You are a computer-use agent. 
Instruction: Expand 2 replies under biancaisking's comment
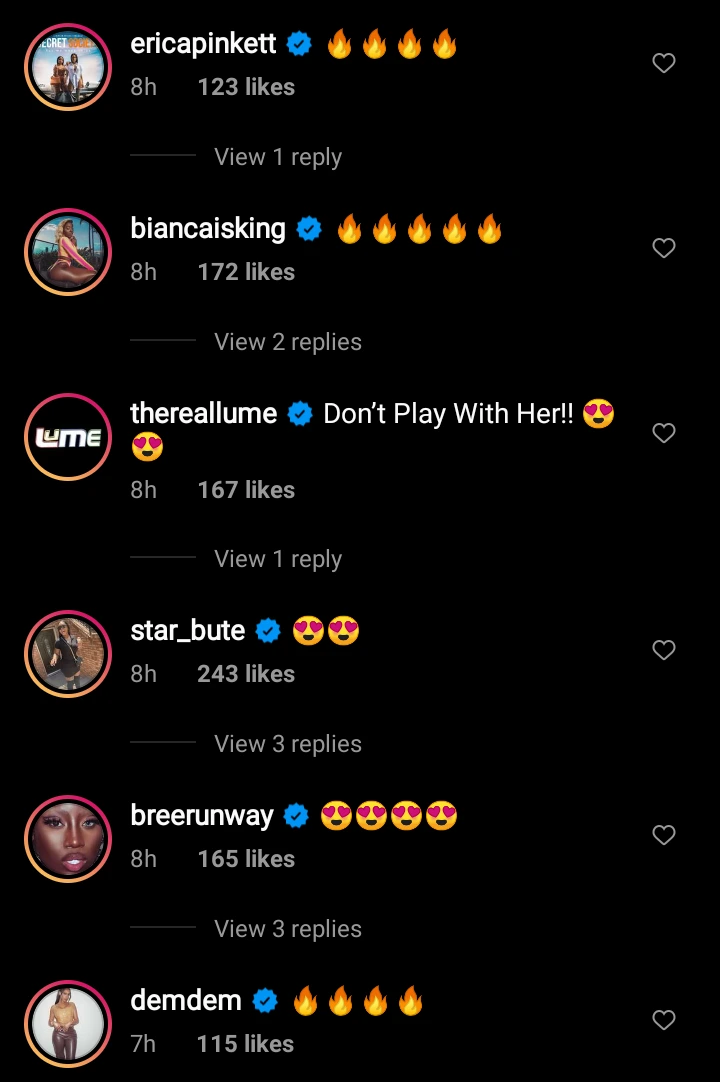tap(288, 342)
